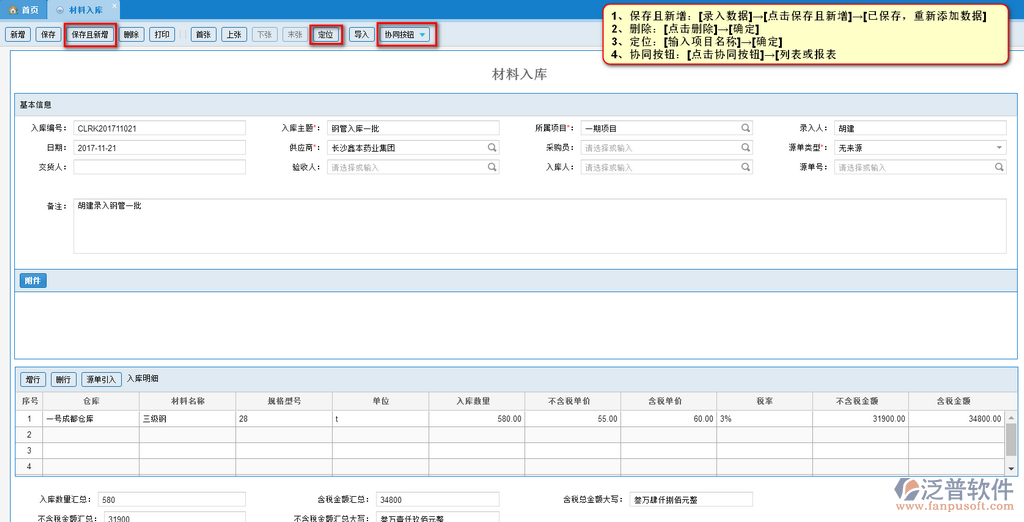The height and width of the screenshot is (522, 1024).
Task: Click the 删除 button in toolbar
Action: 131,34
